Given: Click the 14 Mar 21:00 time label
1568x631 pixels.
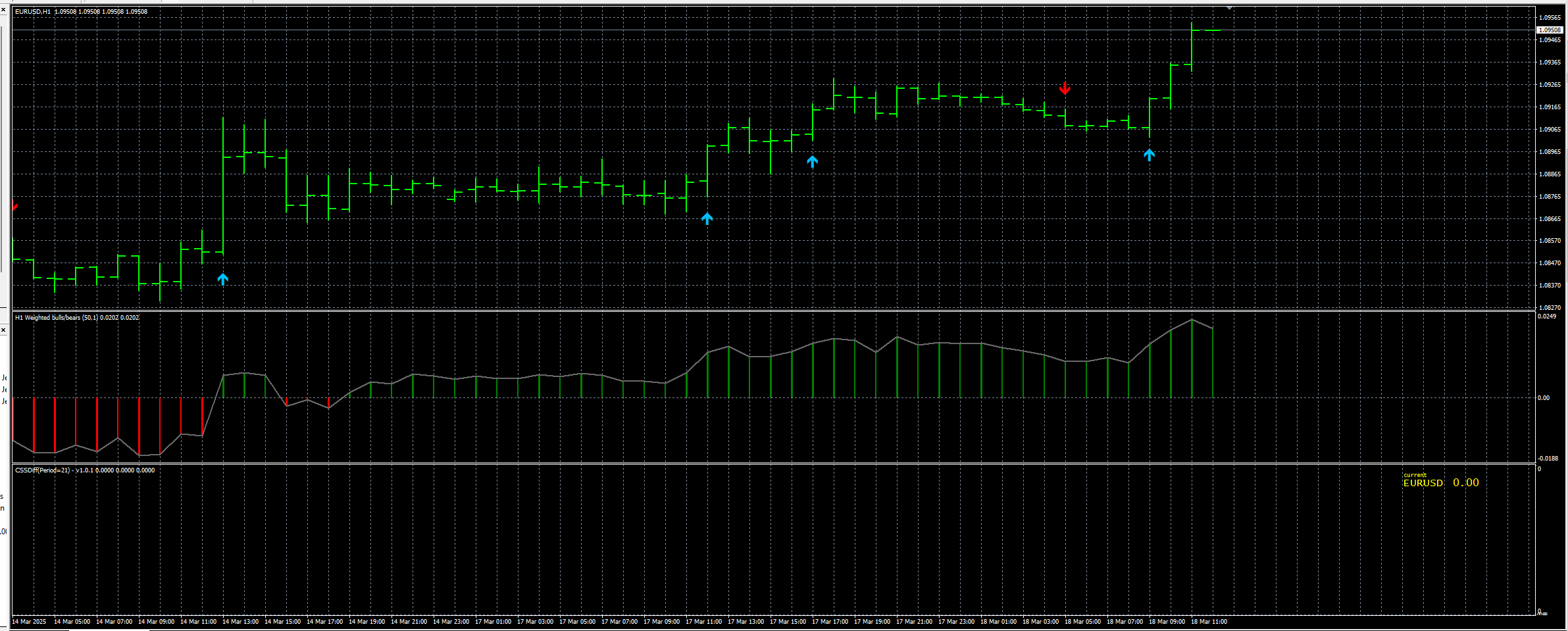Looking at the screenshot, I should pyautogui.click(x=409, y=622).
